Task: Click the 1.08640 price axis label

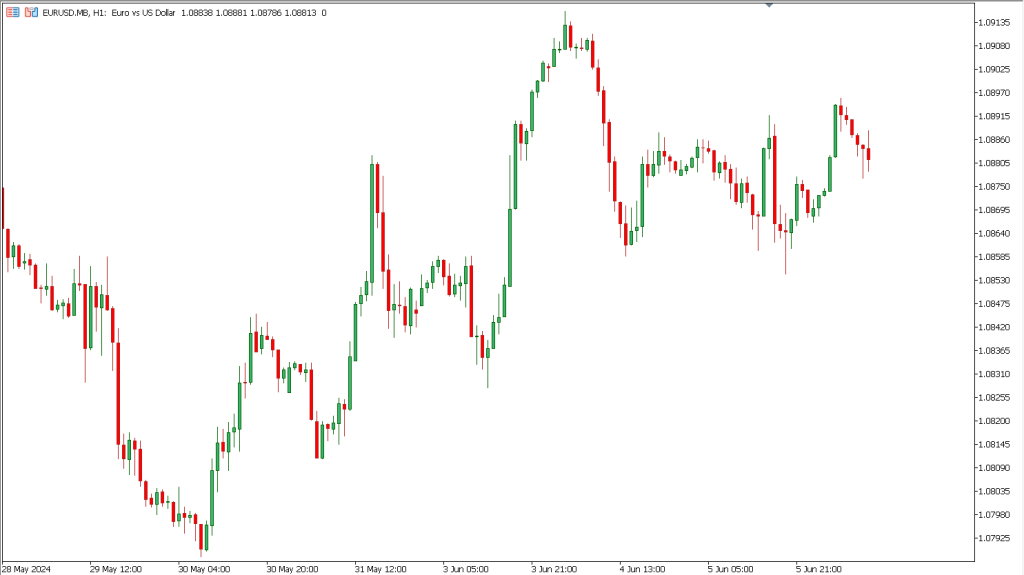Action: pyautogui.click(x=993, y=234)
